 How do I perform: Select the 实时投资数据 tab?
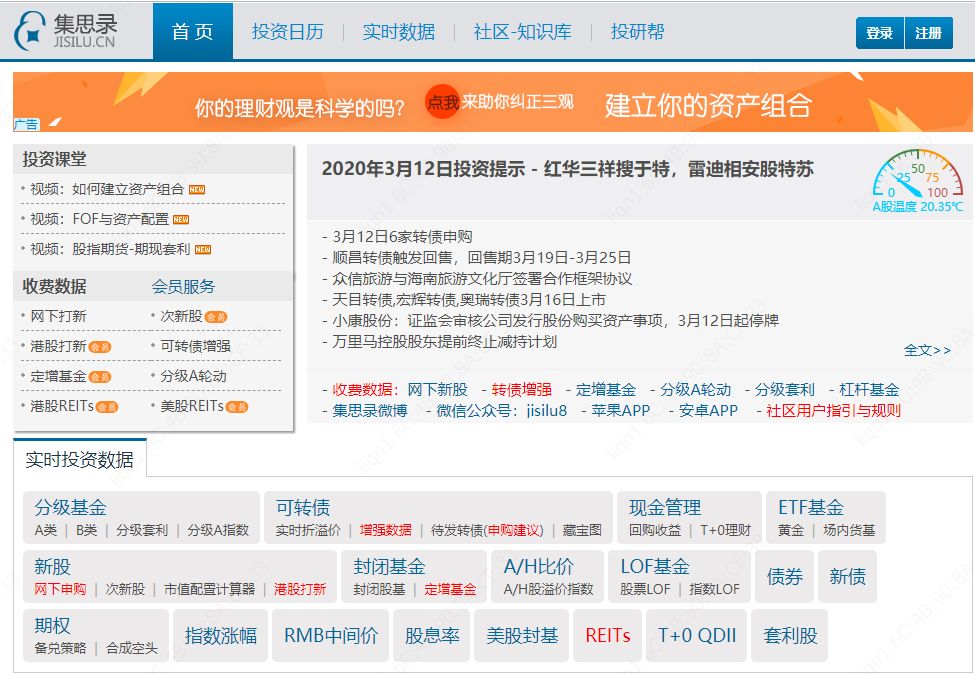click(80, 459)
